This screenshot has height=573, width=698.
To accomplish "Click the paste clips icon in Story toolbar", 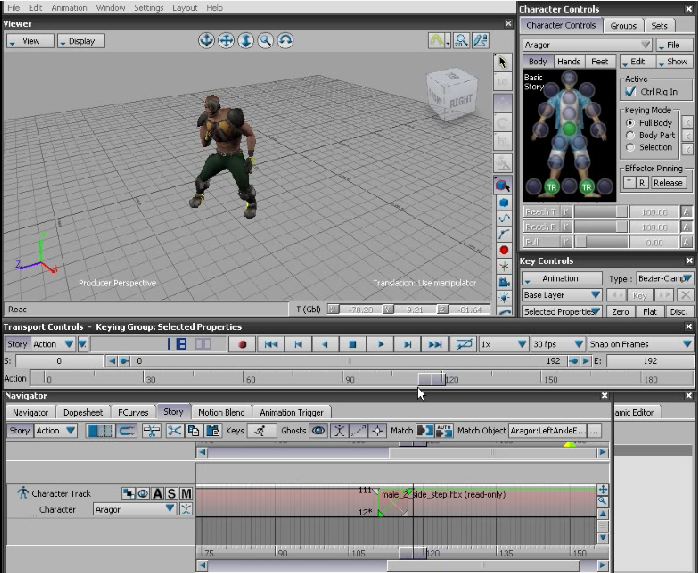I will [x=213, y=431].
